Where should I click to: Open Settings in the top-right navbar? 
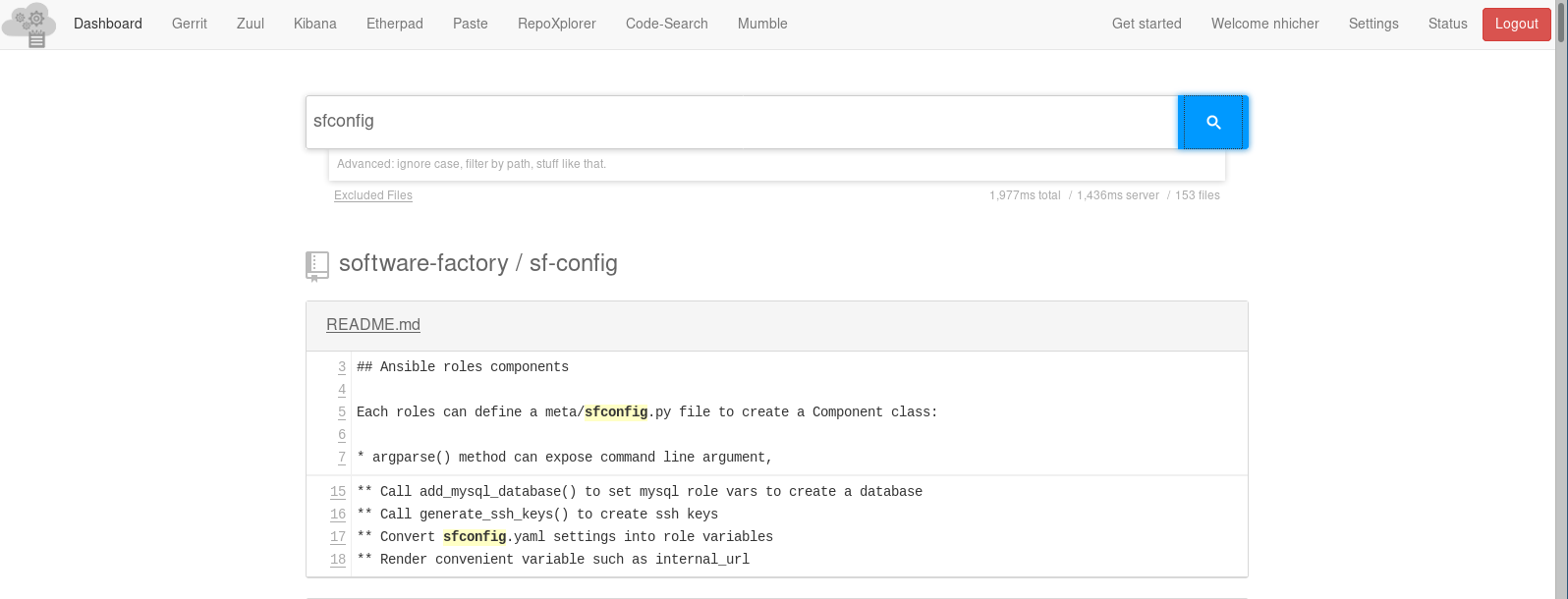click(x=1373, y=24)
